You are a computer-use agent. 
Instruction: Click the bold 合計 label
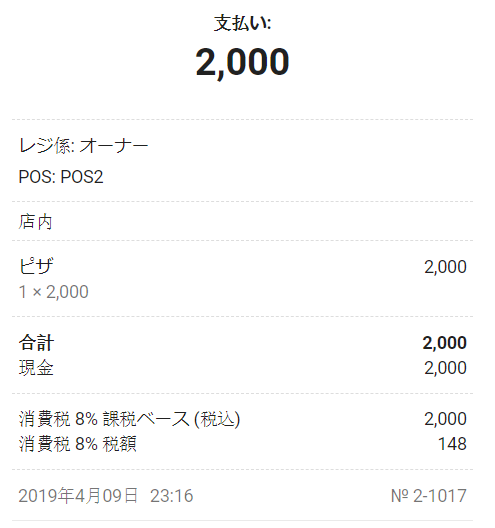(x=36, y=343)
